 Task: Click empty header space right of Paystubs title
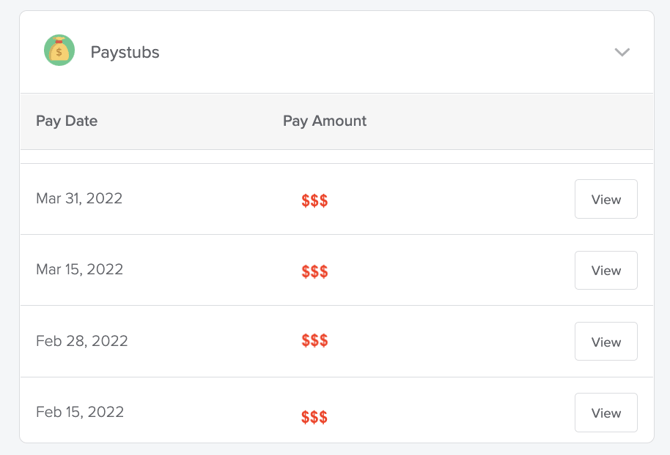pyautogui.click(x=400, y=52)
